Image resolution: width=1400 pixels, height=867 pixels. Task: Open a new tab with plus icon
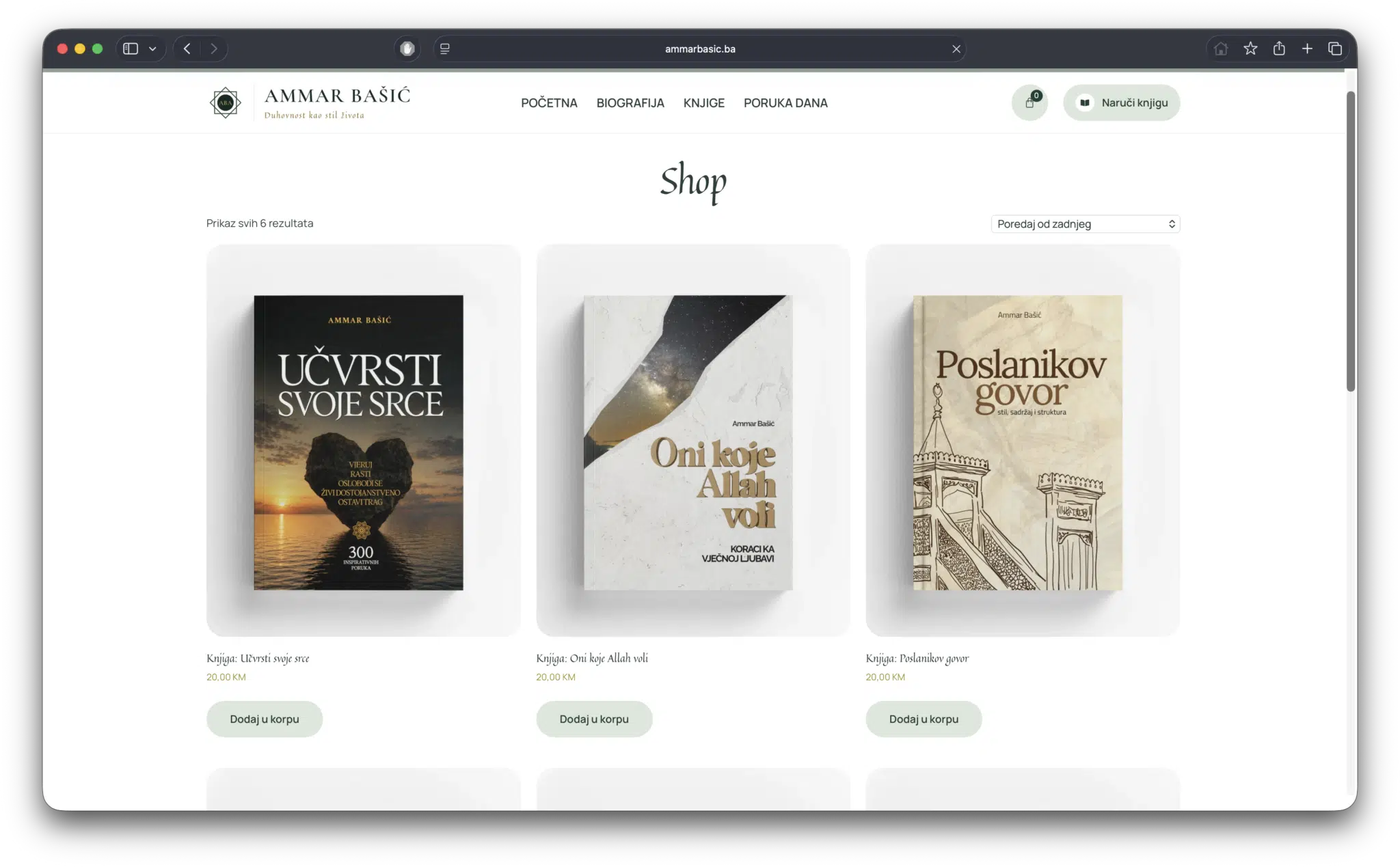coord(1307,49)
